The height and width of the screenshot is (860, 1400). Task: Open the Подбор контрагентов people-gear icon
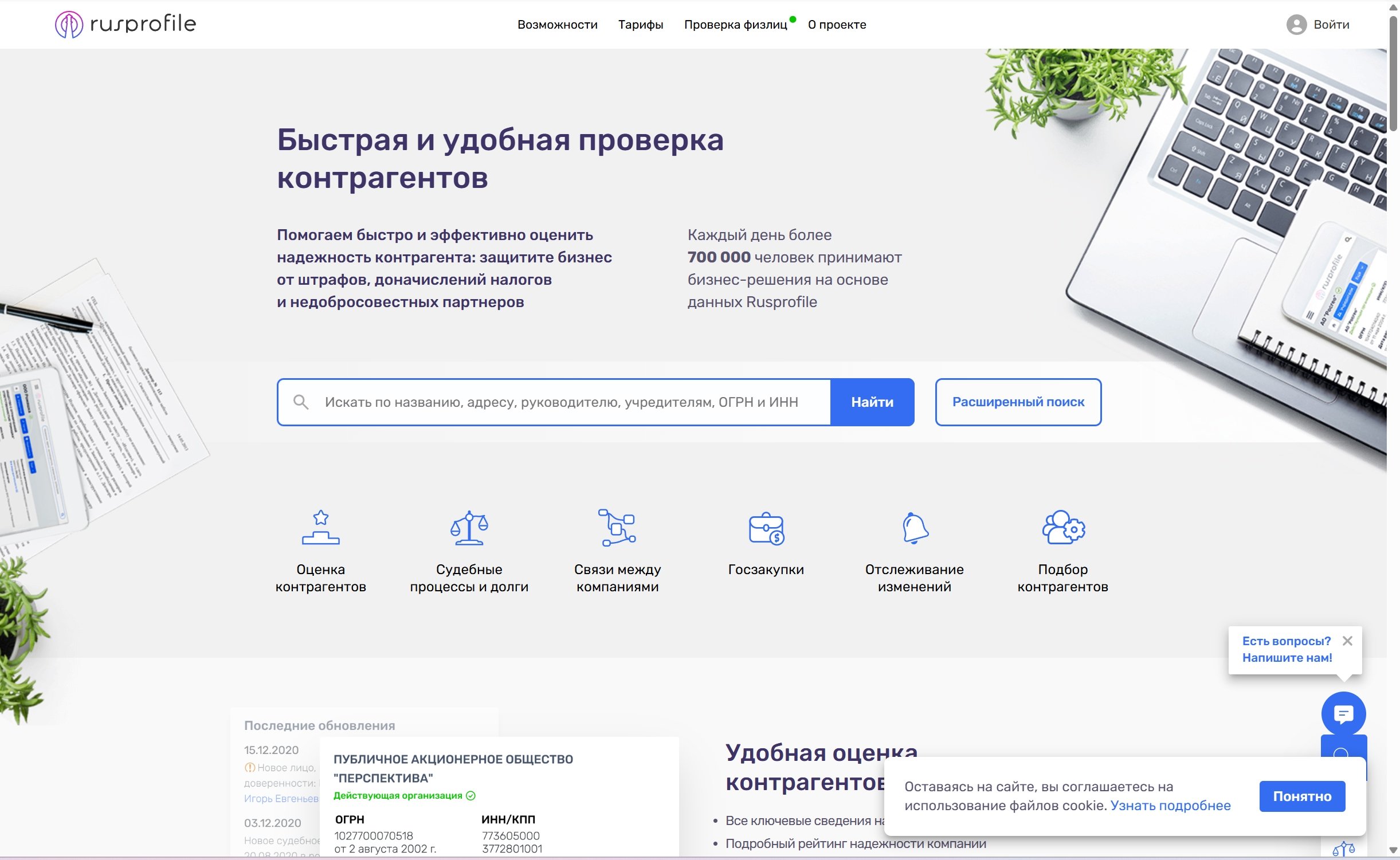coord(1063,527)
